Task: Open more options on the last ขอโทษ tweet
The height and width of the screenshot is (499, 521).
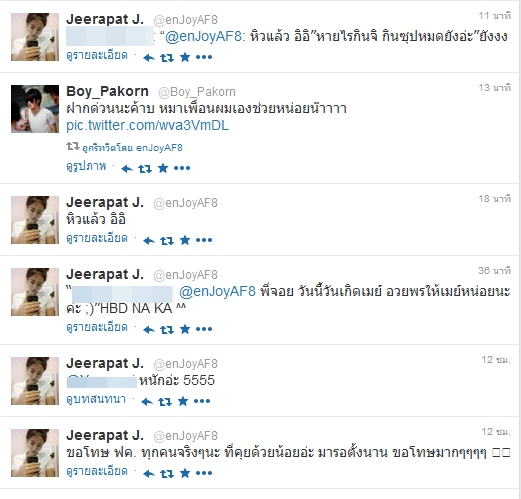Action: click(204, 473)
